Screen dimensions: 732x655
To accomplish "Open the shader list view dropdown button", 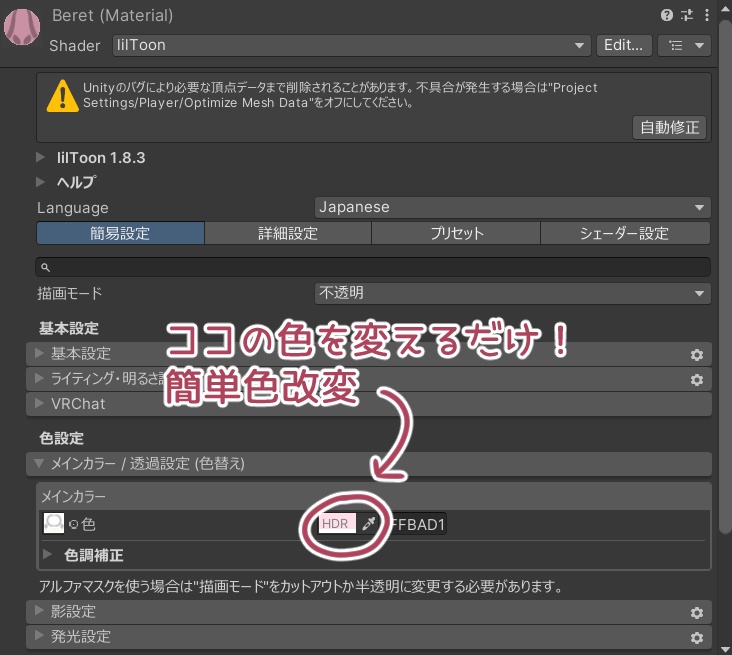I will [x=684, y=45].
